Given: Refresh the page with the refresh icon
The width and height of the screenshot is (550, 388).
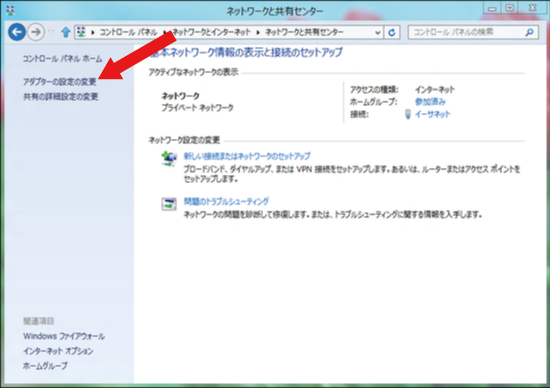Looking at the screenshot, I should point(392,32).
